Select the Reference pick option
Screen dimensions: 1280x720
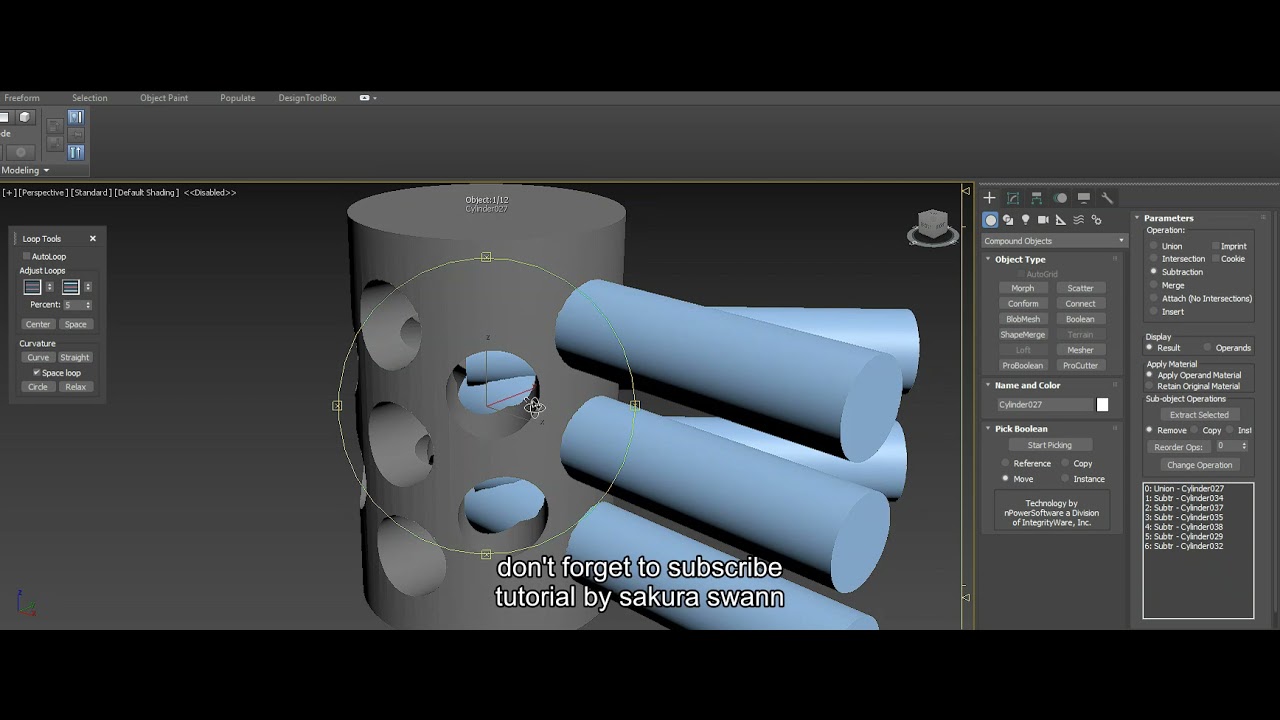(1005, 464)
